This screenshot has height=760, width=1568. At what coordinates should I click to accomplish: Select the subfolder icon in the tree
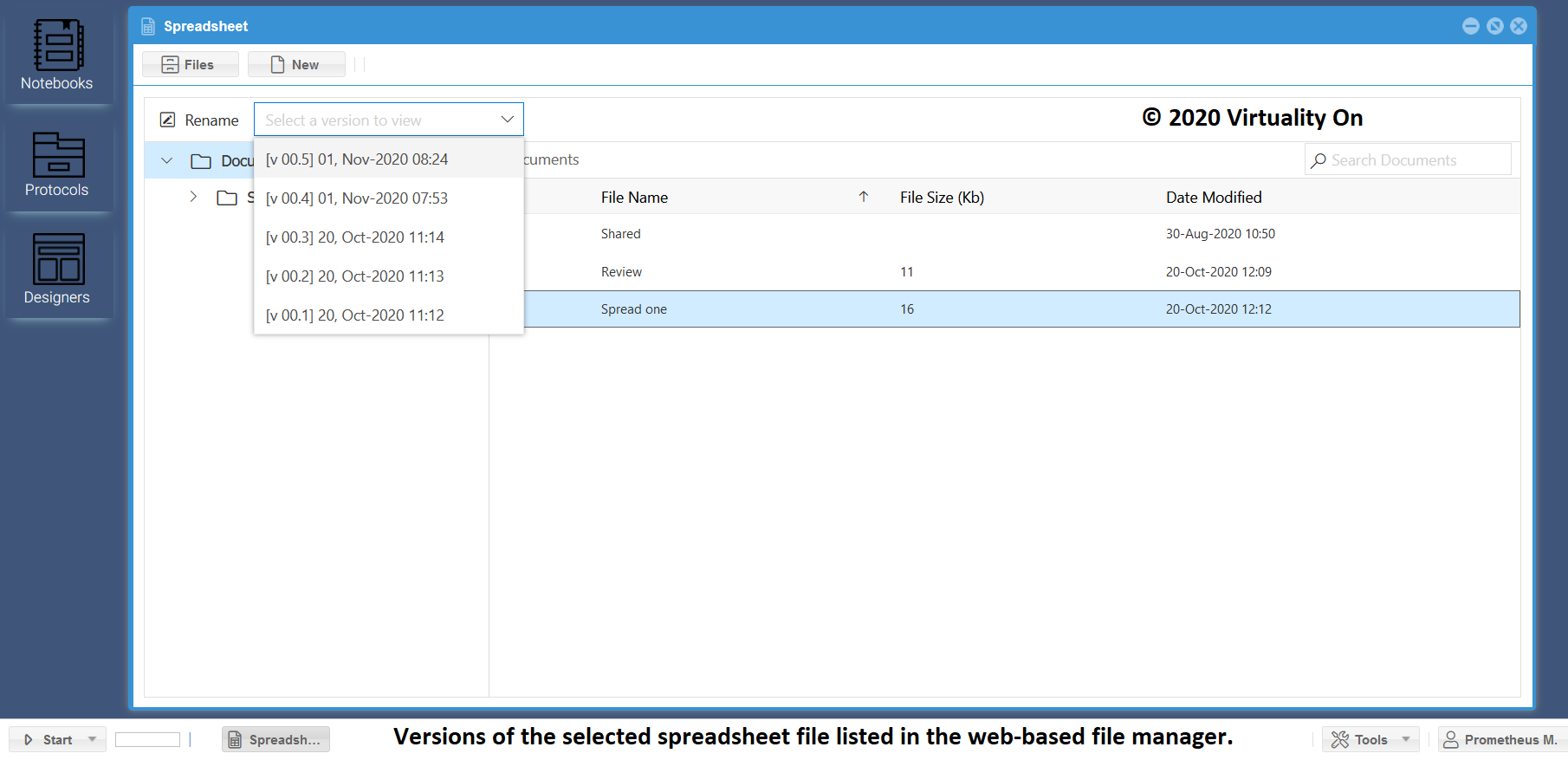pyautogui.click(x=227, y=198)
